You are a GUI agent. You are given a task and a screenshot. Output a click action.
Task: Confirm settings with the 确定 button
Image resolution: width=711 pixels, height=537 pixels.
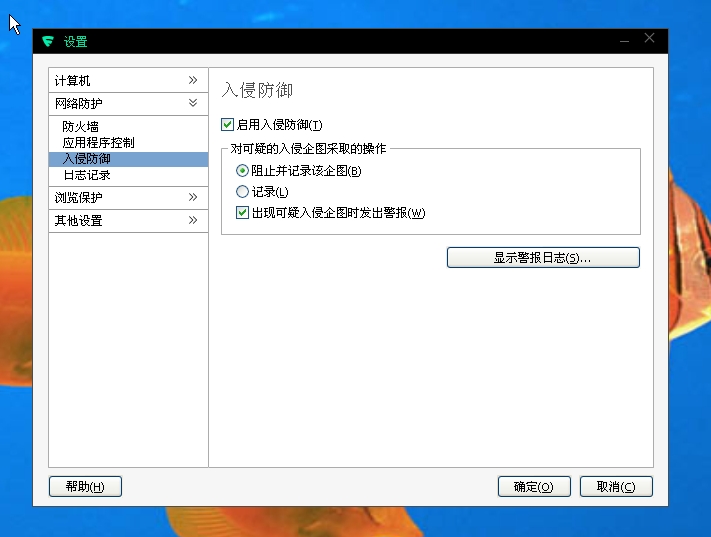coord(534,487)
